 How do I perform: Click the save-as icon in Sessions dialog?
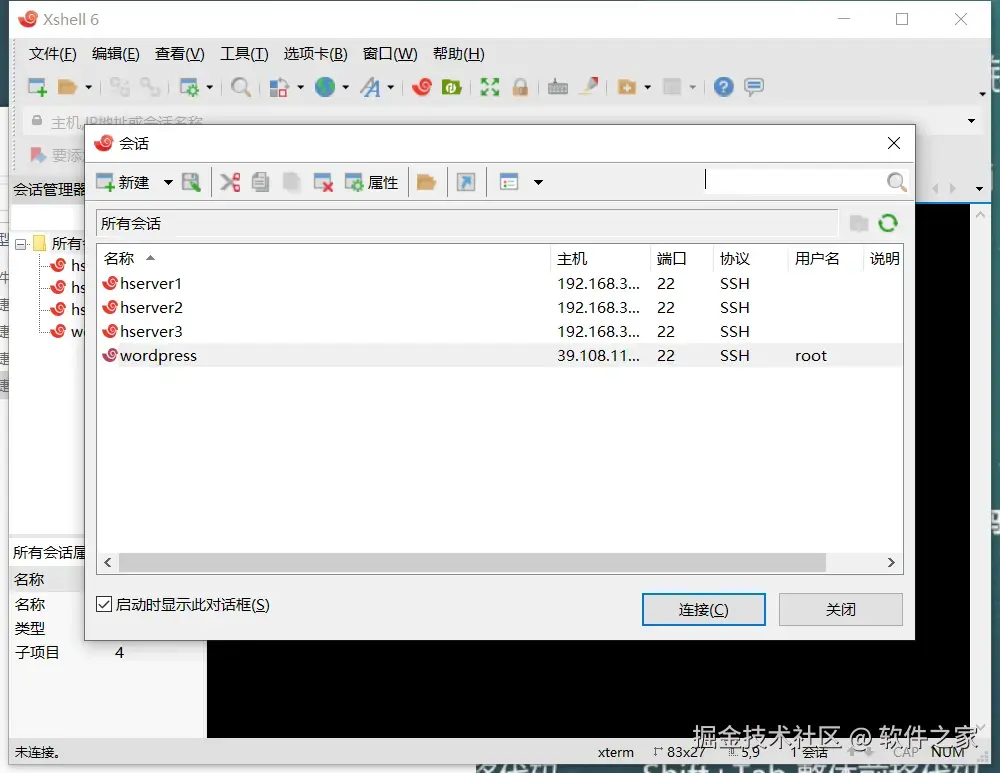coord(191,182)
